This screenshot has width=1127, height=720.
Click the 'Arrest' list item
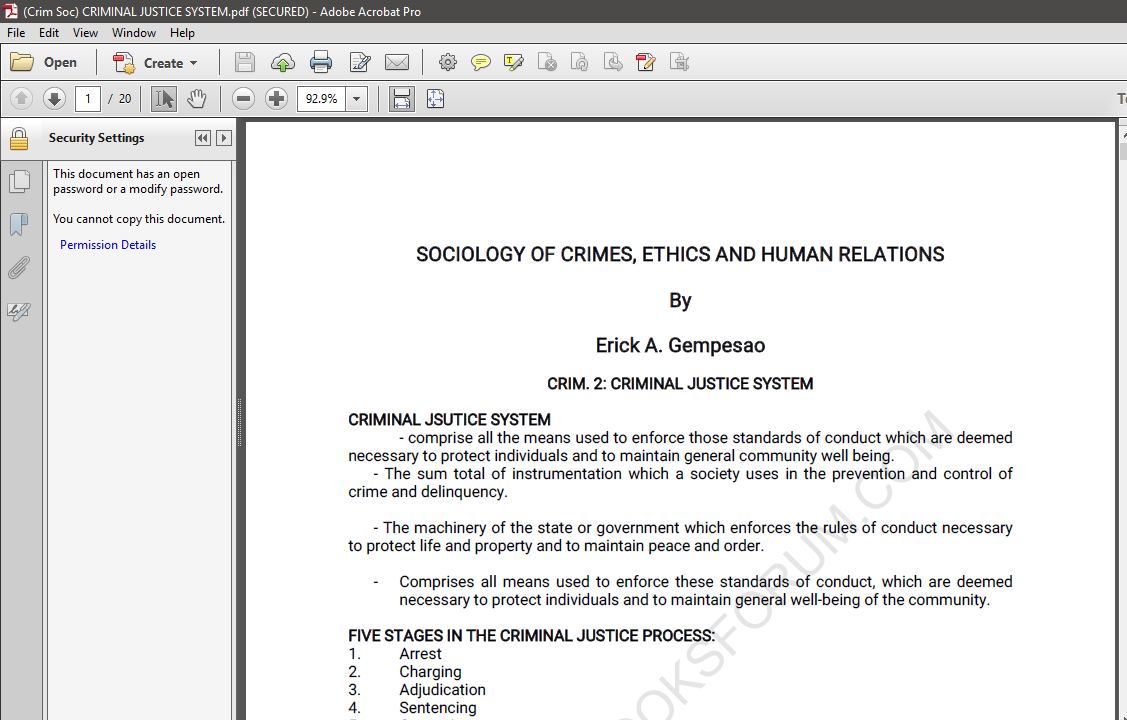point(420,654)
